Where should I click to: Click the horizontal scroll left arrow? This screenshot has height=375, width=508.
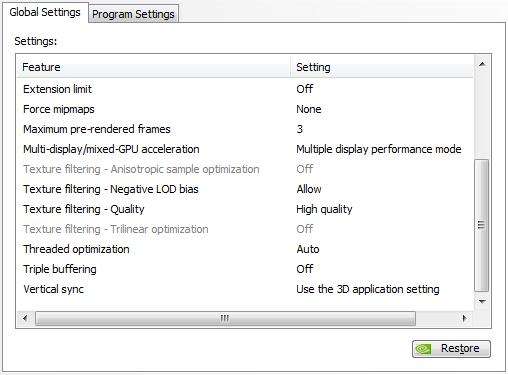(25, 318)
